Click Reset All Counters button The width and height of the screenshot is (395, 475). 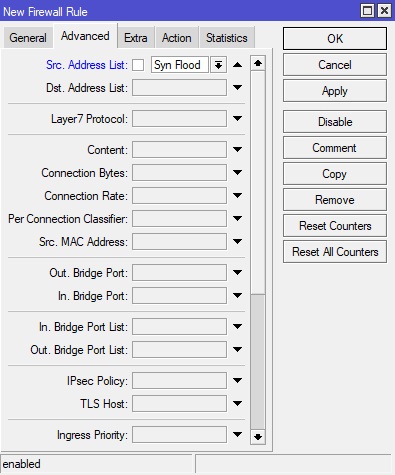[335, 252]
